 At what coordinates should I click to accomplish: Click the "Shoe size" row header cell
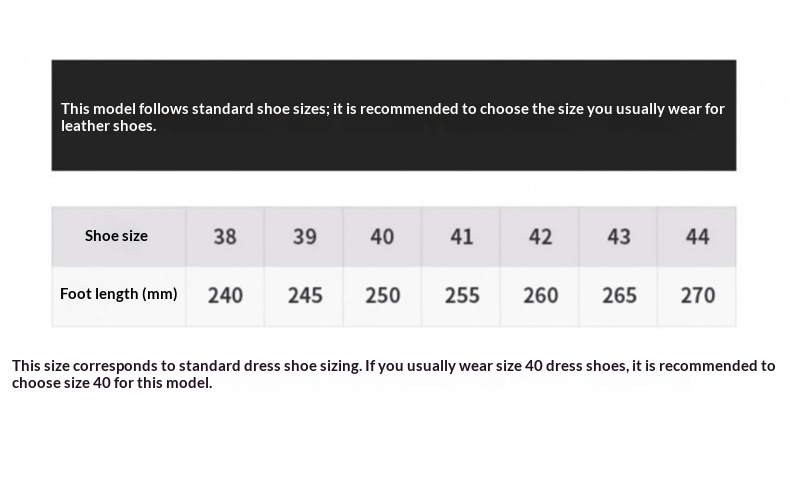pos(117,236)
